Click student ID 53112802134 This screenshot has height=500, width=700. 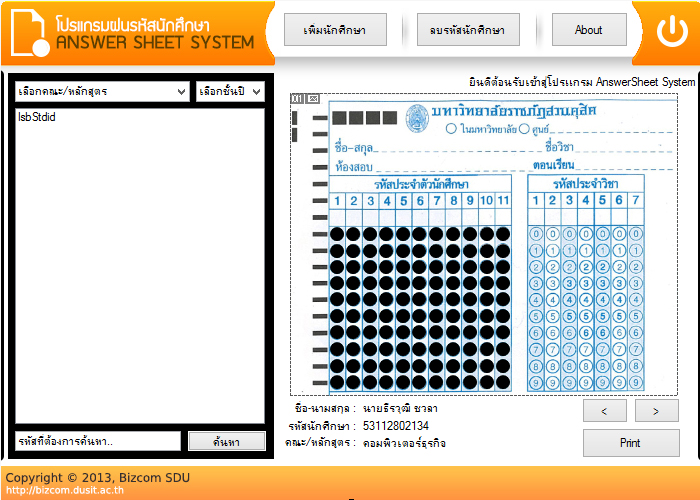pos(396,426)
